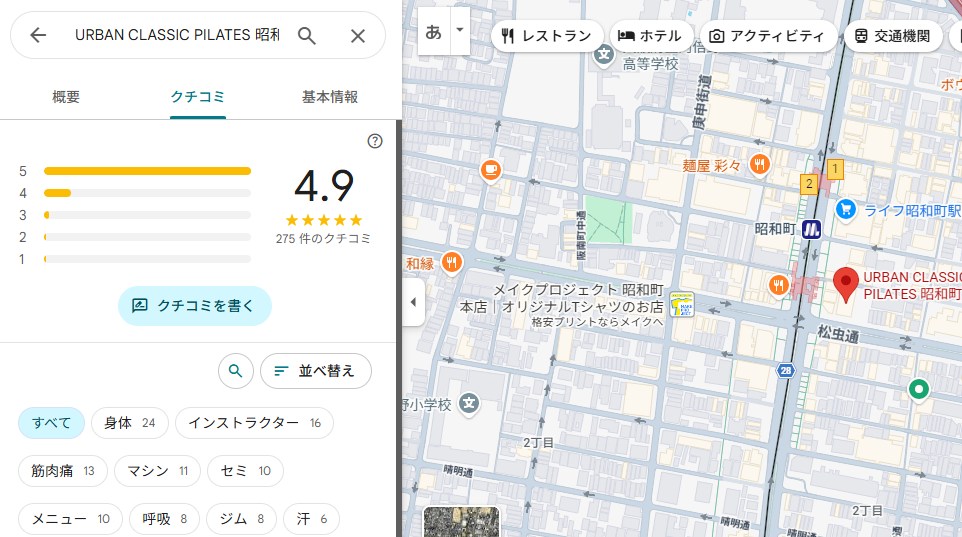Viewport: 962px width, 537px height.
Task: Search reviews with the small magnifier button
Action: (235, 371)
